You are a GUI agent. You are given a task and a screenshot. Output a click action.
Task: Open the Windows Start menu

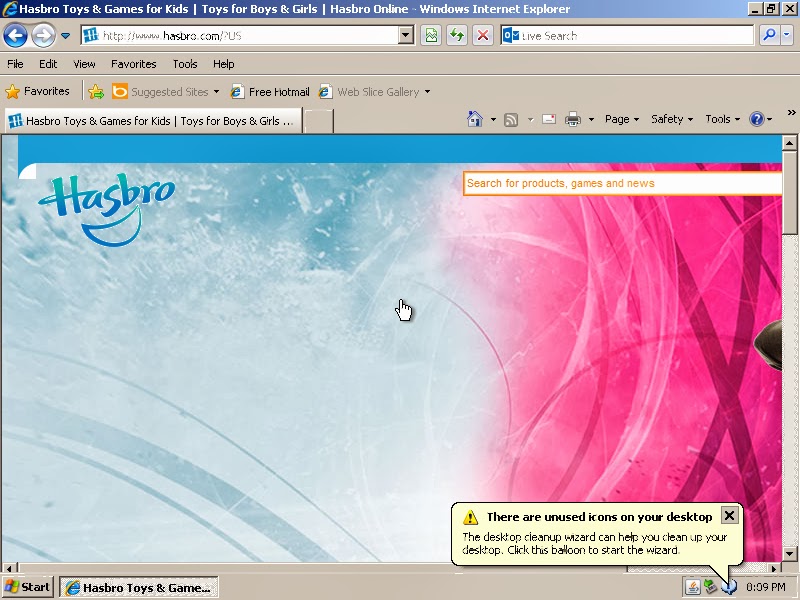coord(28,587)
